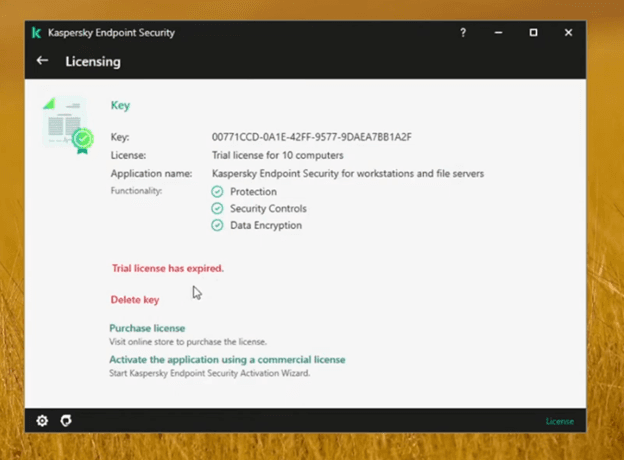Delete the expired license key

tap(135, 300)
